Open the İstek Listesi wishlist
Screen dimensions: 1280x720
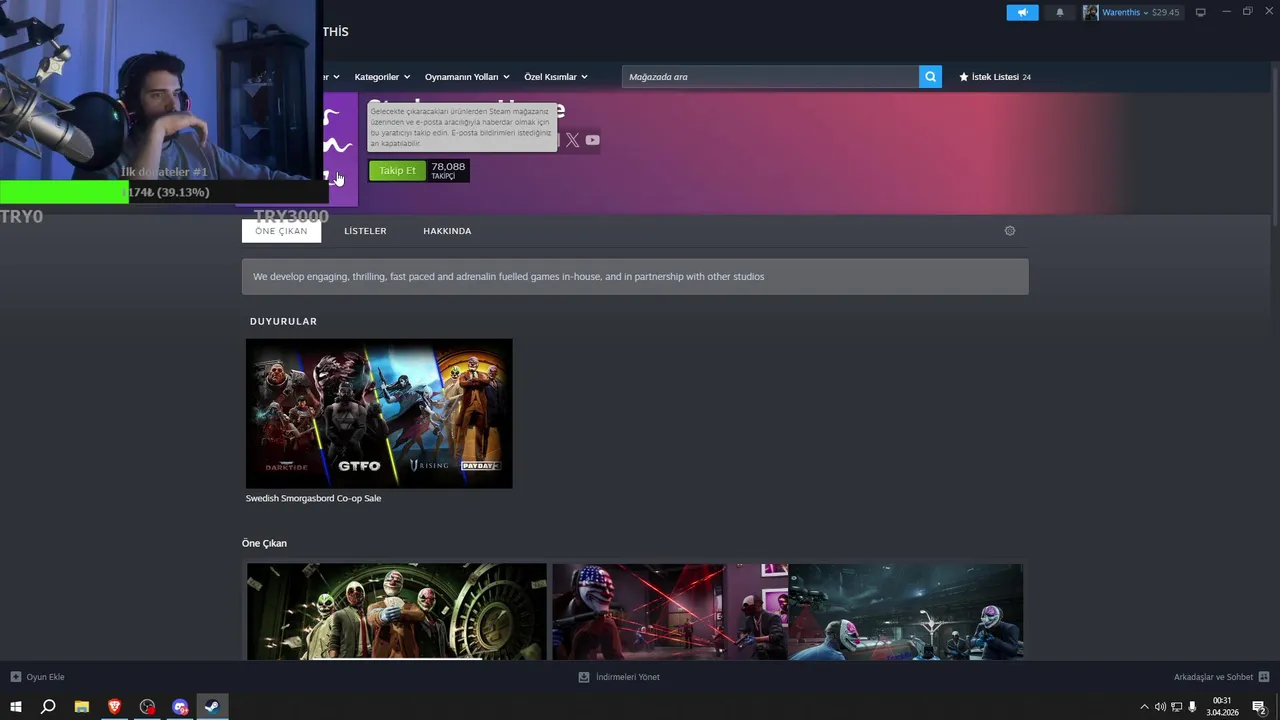coord(995,77)
